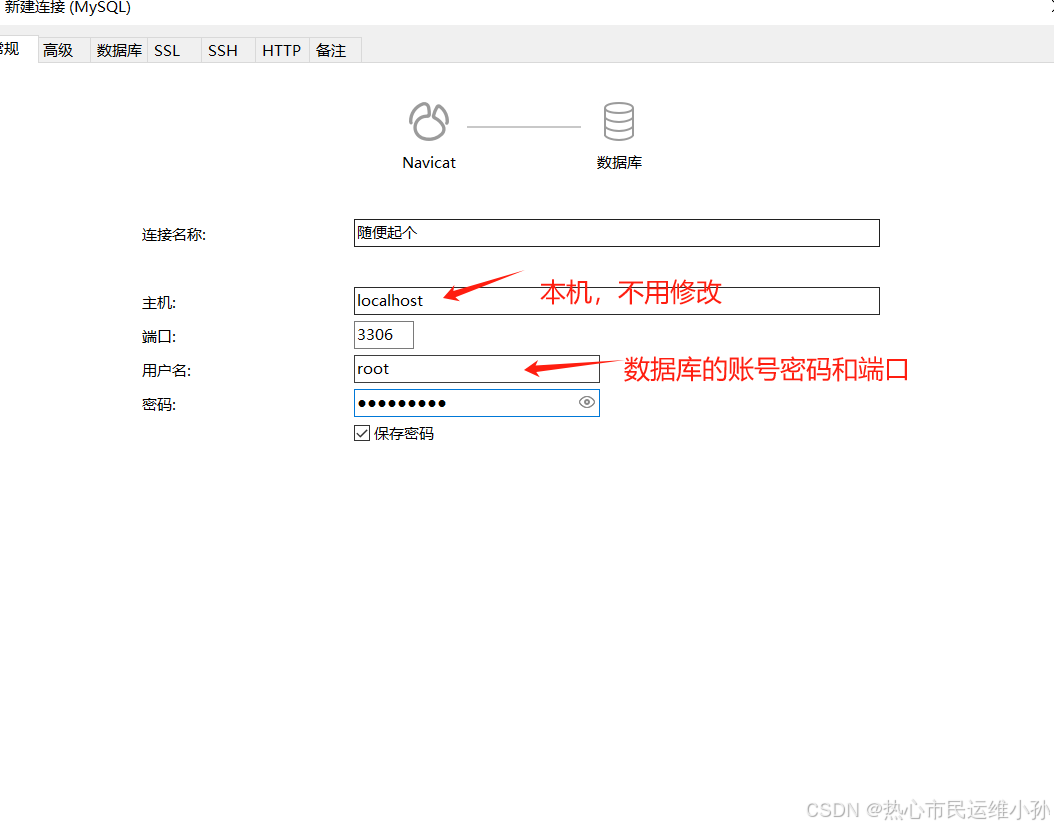This screenshot has width=1054, height=827.
Task: Focus the 主机 field containing localhost
Action: [616, 301]
